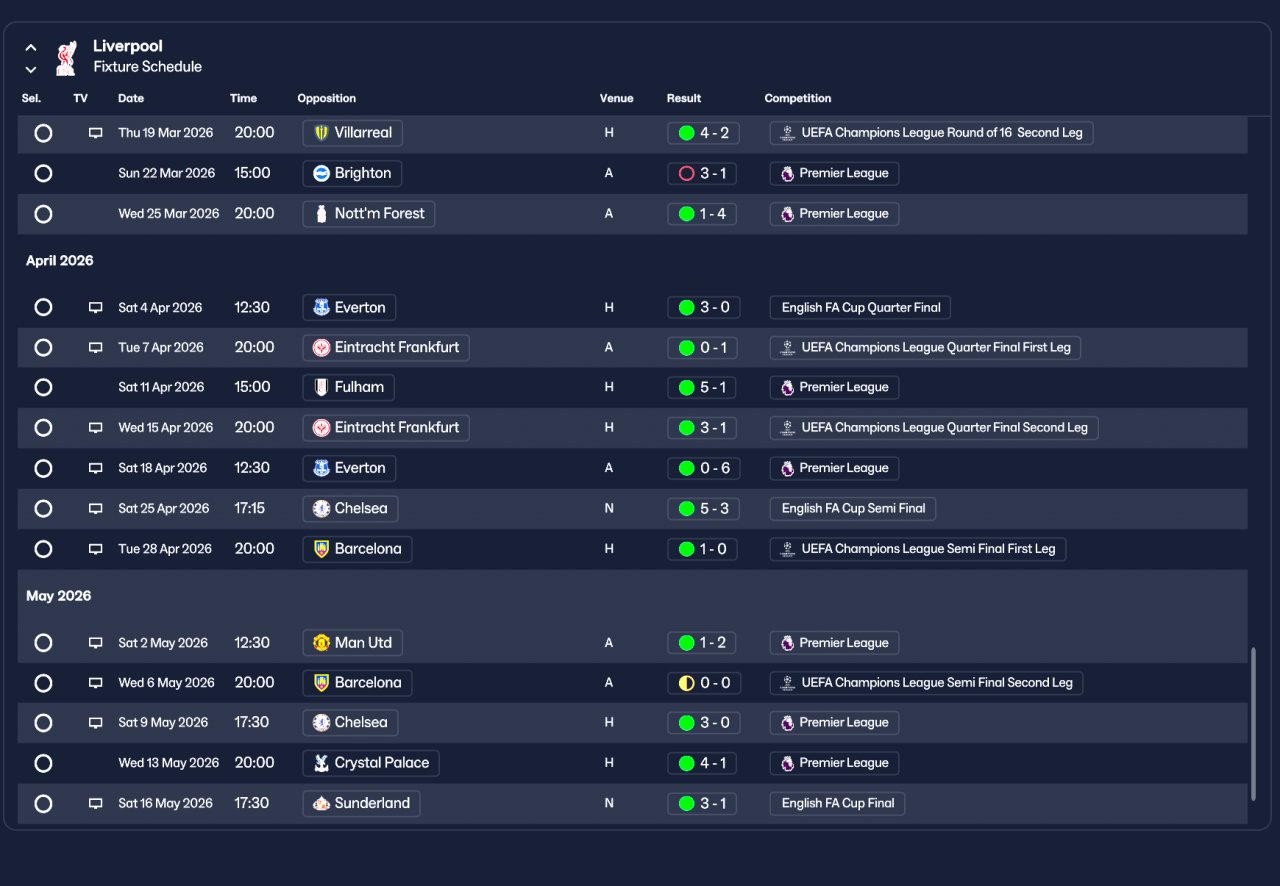This screenshot has width=1280, height=886.
Task: Click the Liverpool club crest
Action: pos(65,57)
